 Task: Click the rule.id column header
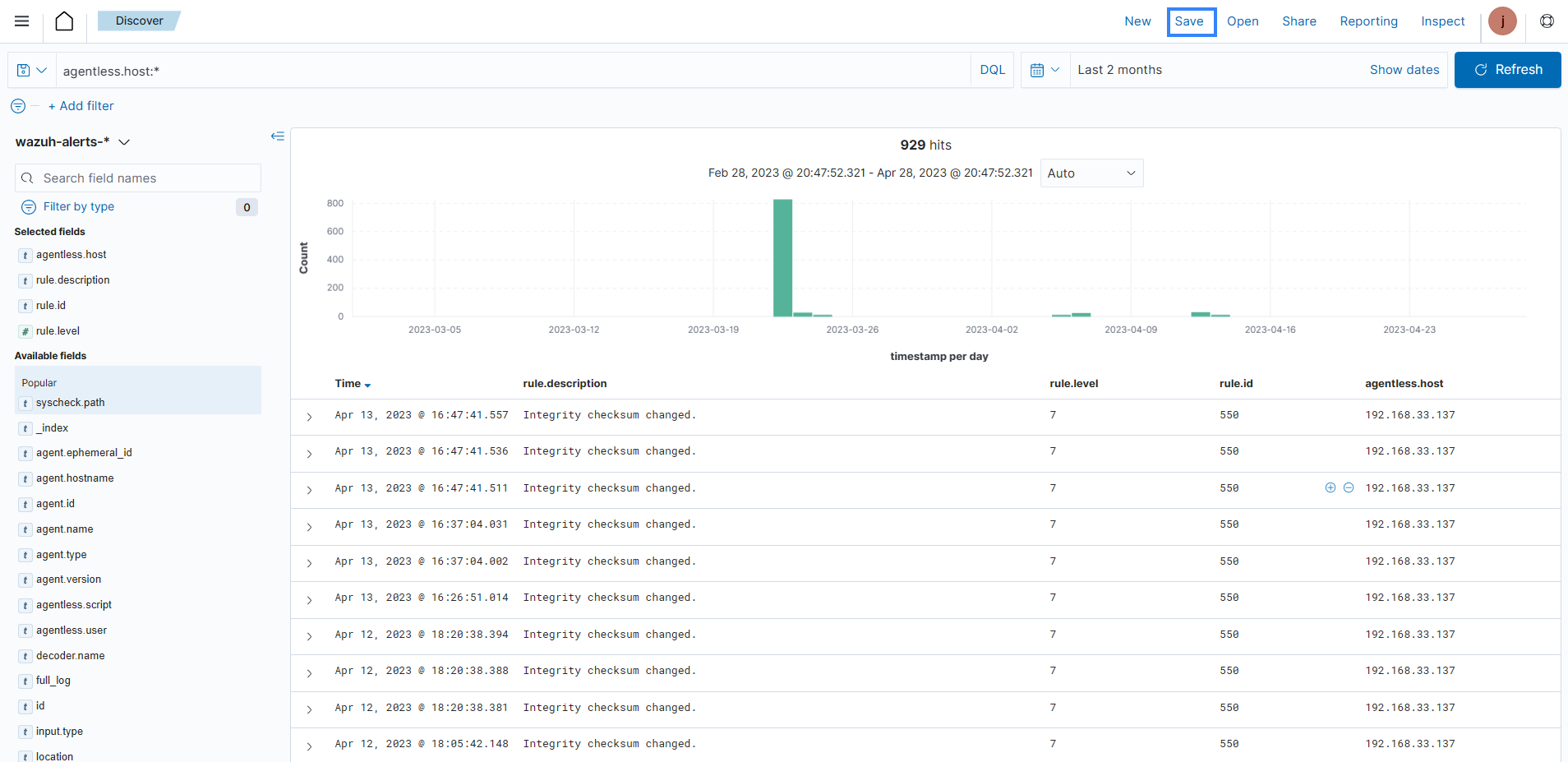pos(1236,384)
